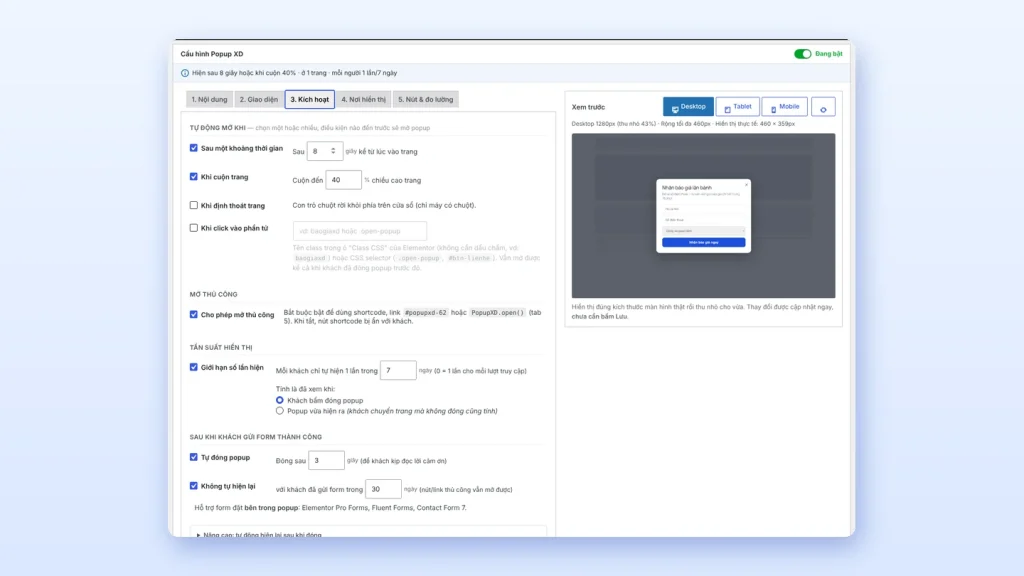Image resolution: width=1024 pixels, height=576 pixels.
Task: Click the 'MỞ THỦ CÔNG' section heading
Action: pos(214,295)
